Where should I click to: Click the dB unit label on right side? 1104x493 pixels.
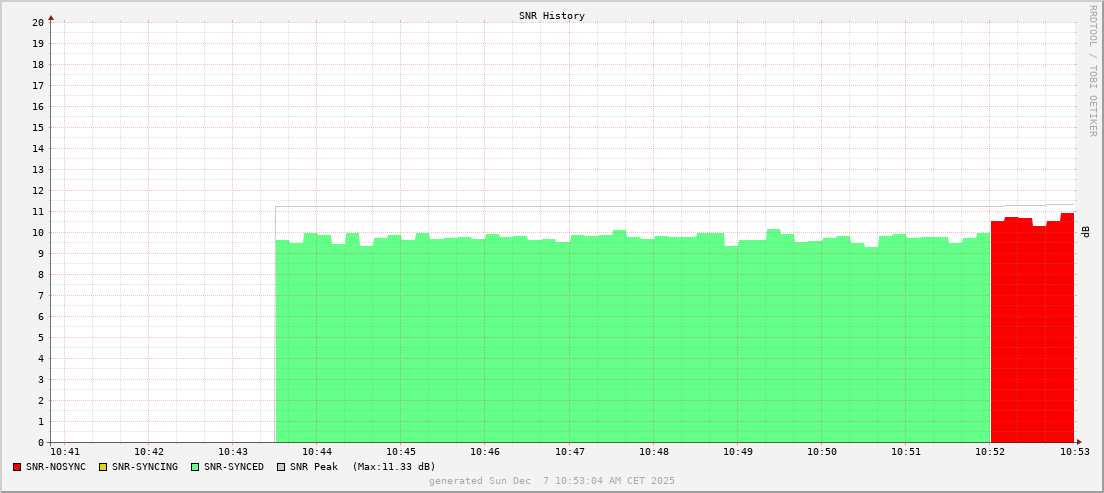point(1085,232)
